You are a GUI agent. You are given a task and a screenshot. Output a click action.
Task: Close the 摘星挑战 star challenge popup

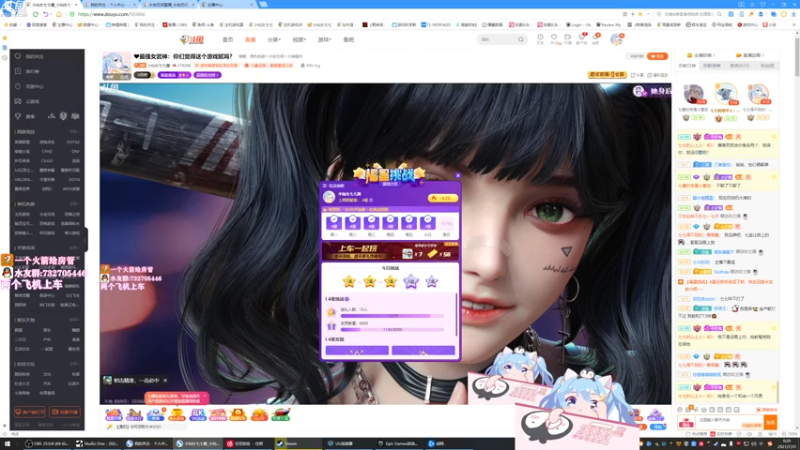point(458,176)
